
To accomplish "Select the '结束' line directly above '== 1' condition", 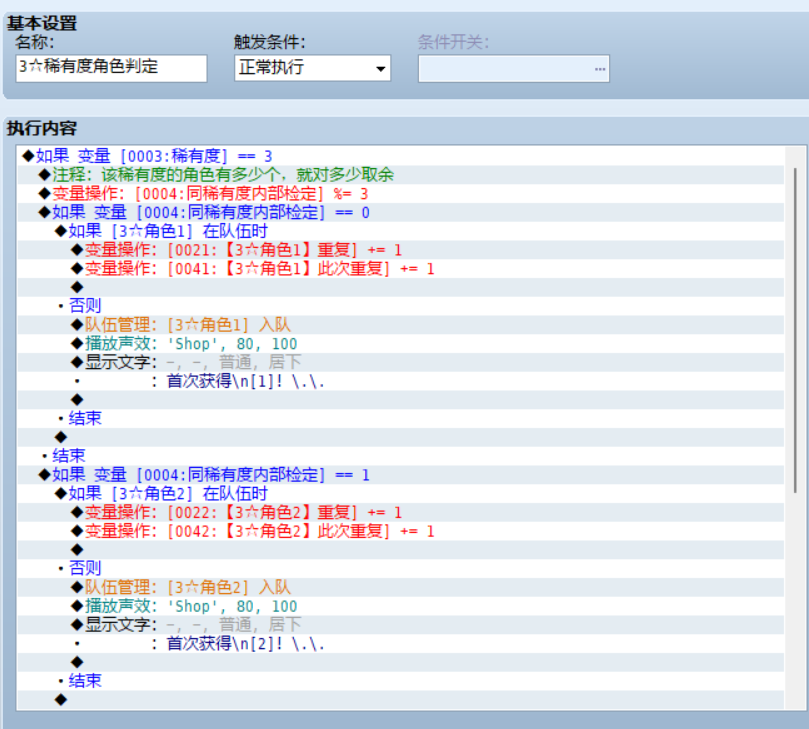I will 401,456.
